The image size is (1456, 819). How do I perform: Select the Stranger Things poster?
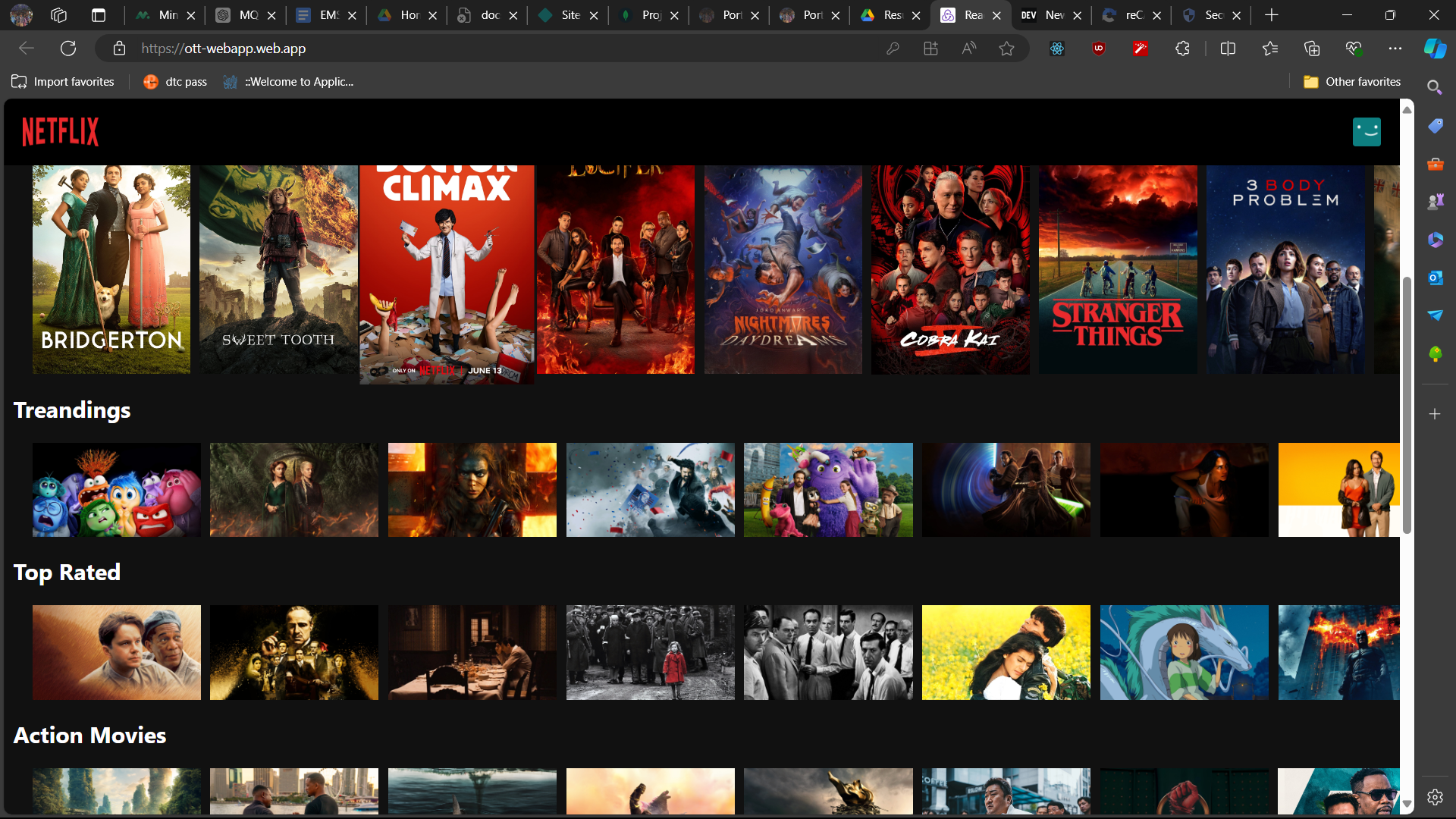coord(1117,269)
